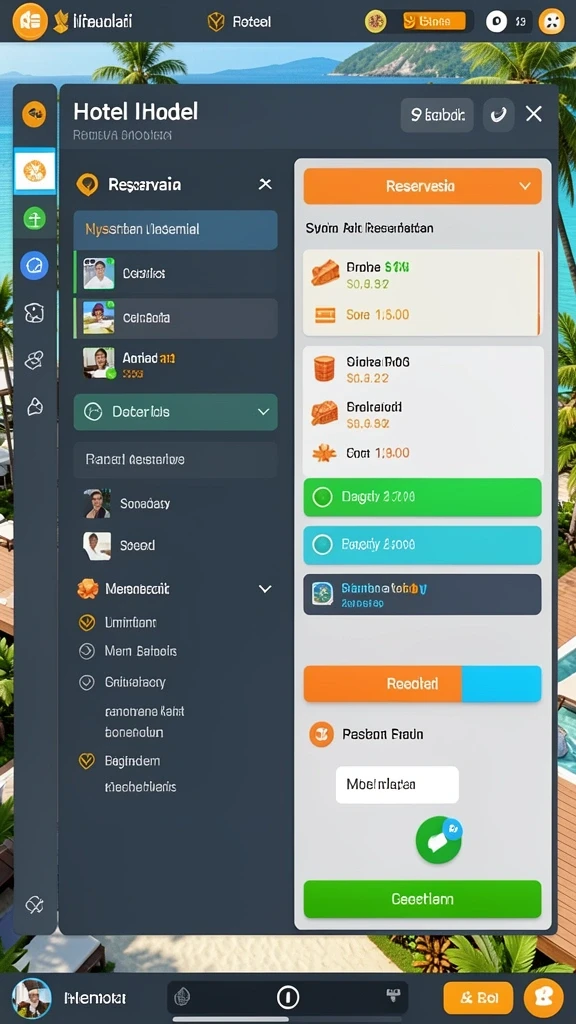The width and height of the screenshot is (576, 1024).
Task: Click the Moel mlaraa input field
Action: click(x=397, y=784)
